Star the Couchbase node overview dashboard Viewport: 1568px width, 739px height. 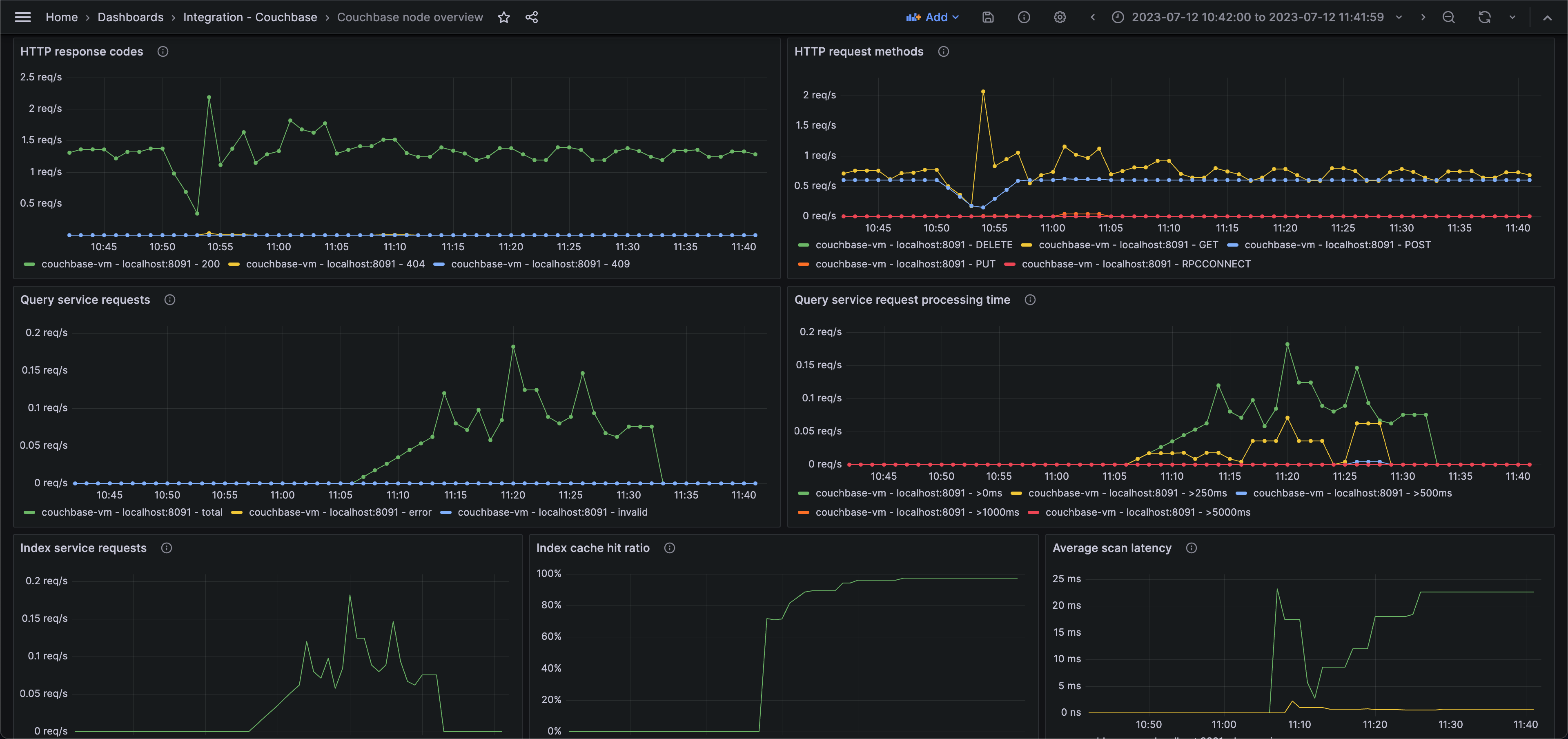[x=503, y=17]
